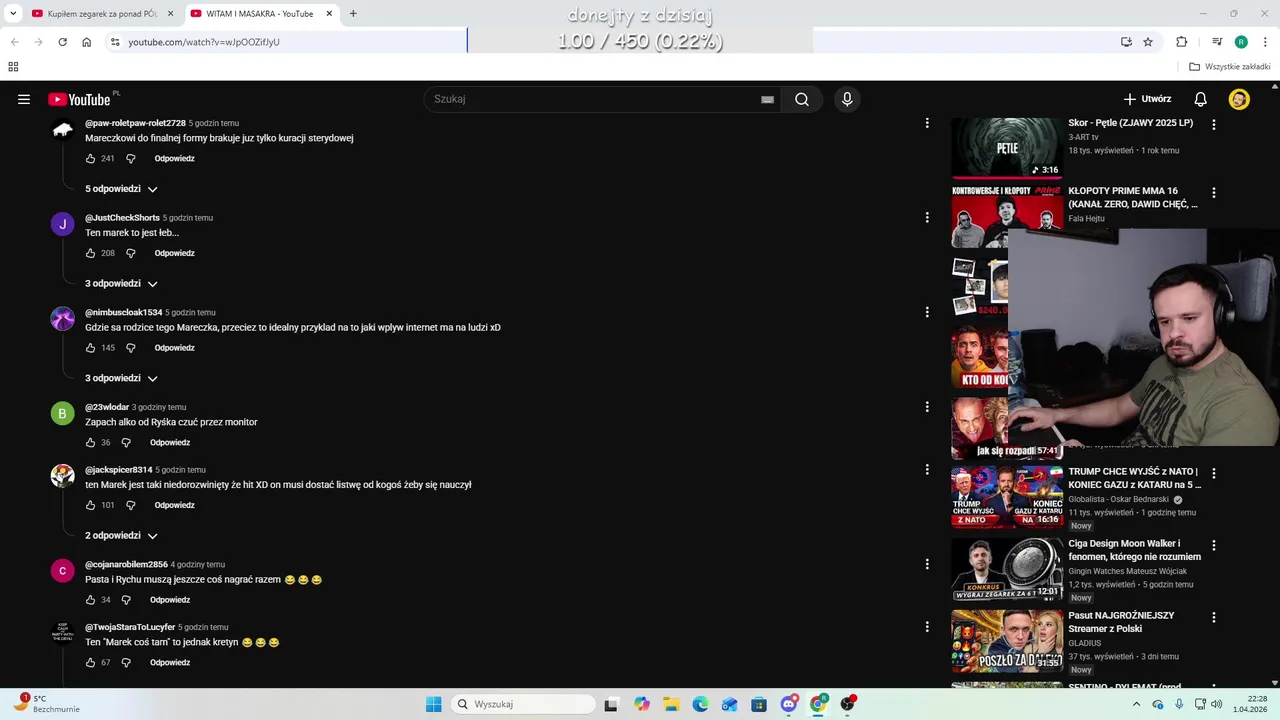This screenshot has width=1280, height=720.
Task: Dislike the comment by @nimbuscloak1534
Action: click(x=130, y=348)
